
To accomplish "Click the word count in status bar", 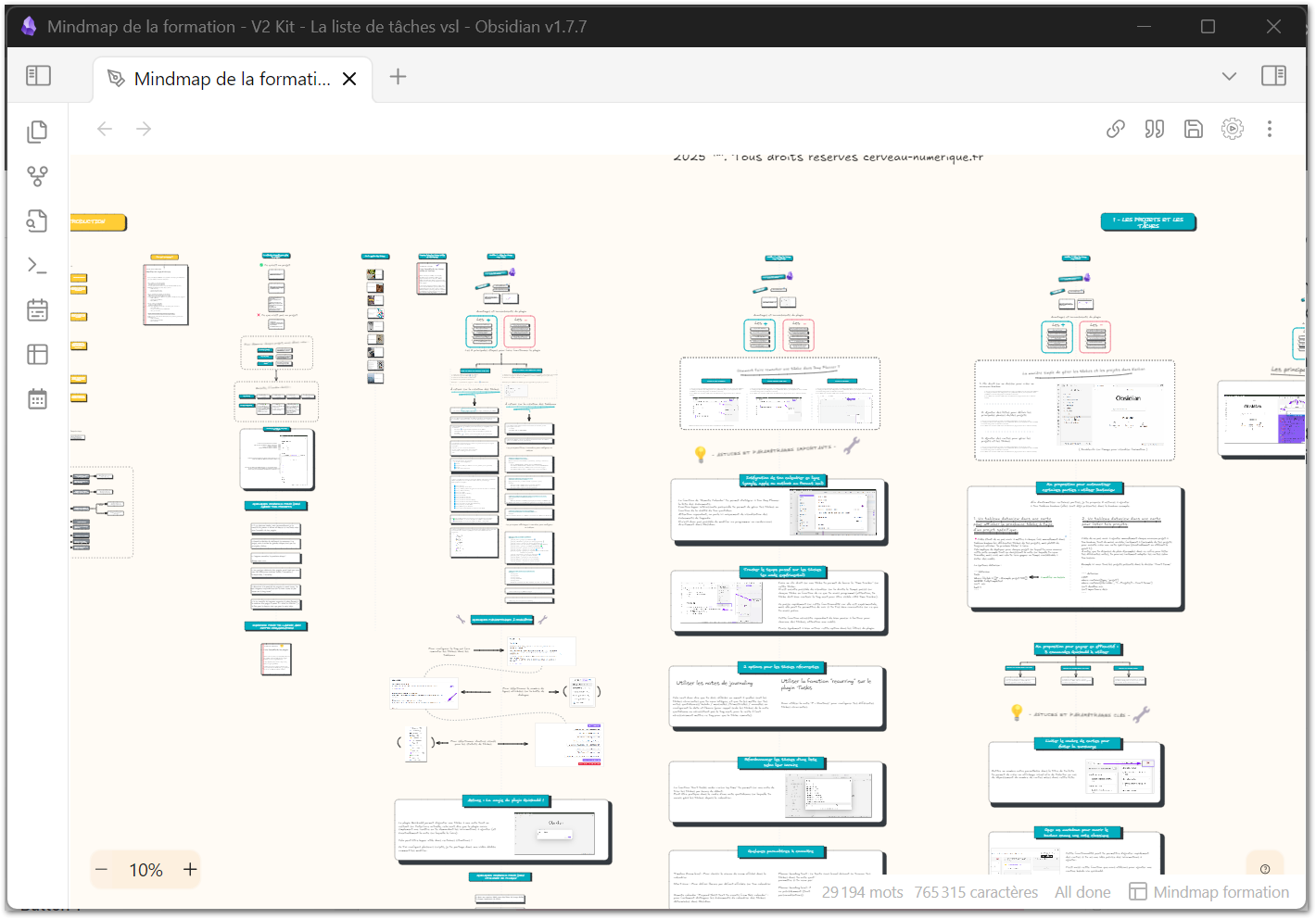I will 862,892.
